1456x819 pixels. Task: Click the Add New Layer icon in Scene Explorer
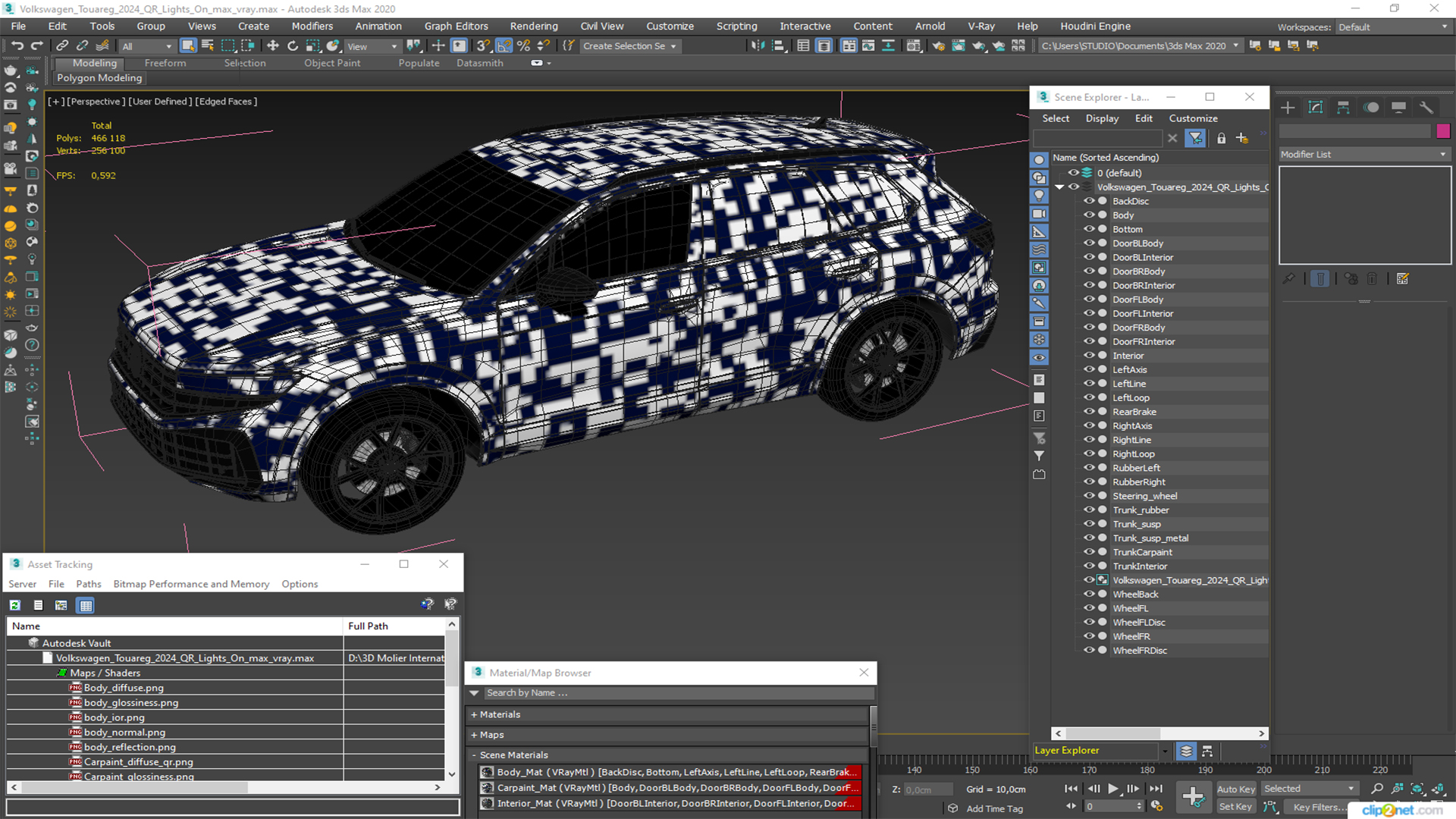pyautogui.click(x=1242, y=138)
